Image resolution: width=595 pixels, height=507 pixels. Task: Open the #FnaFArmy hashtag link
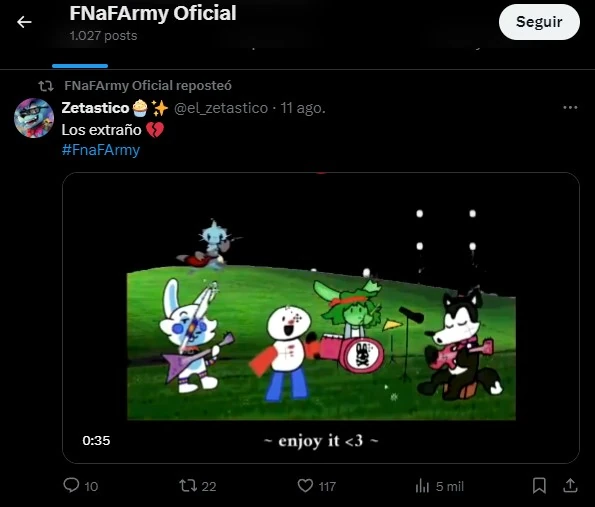click(x=101, y=150)
